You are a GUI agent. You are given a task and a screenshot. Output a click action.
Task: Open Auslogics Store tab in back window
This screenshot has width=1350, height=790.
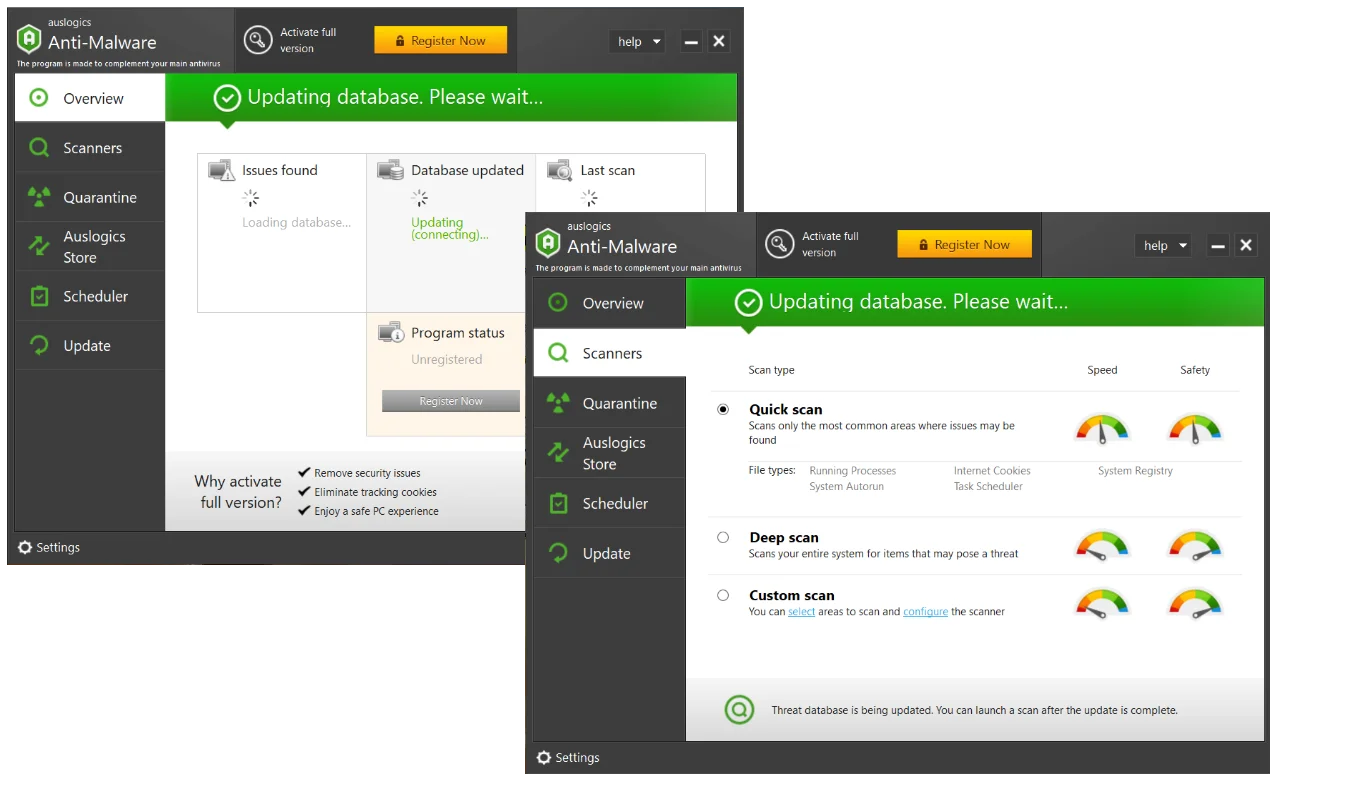click(90, 247)
